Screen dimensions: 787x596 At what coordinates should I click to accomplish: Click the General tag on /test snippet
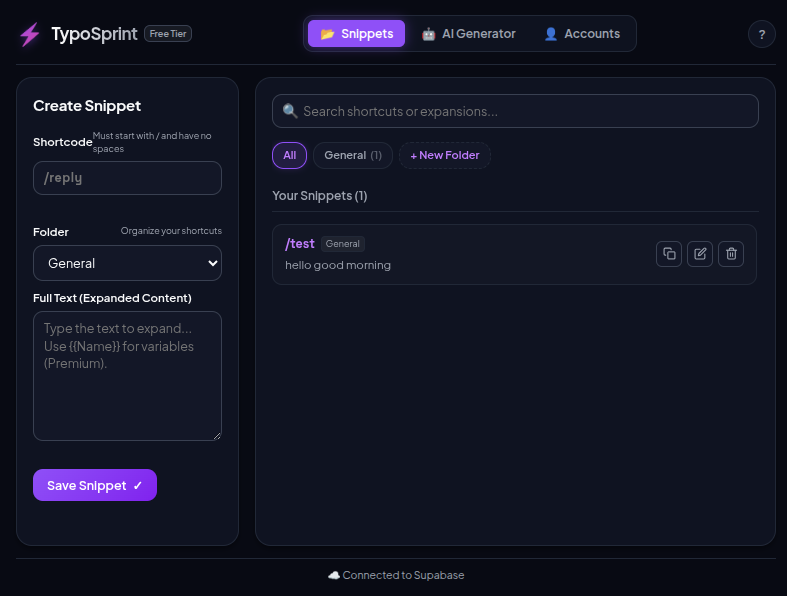(x=342, y=244)
